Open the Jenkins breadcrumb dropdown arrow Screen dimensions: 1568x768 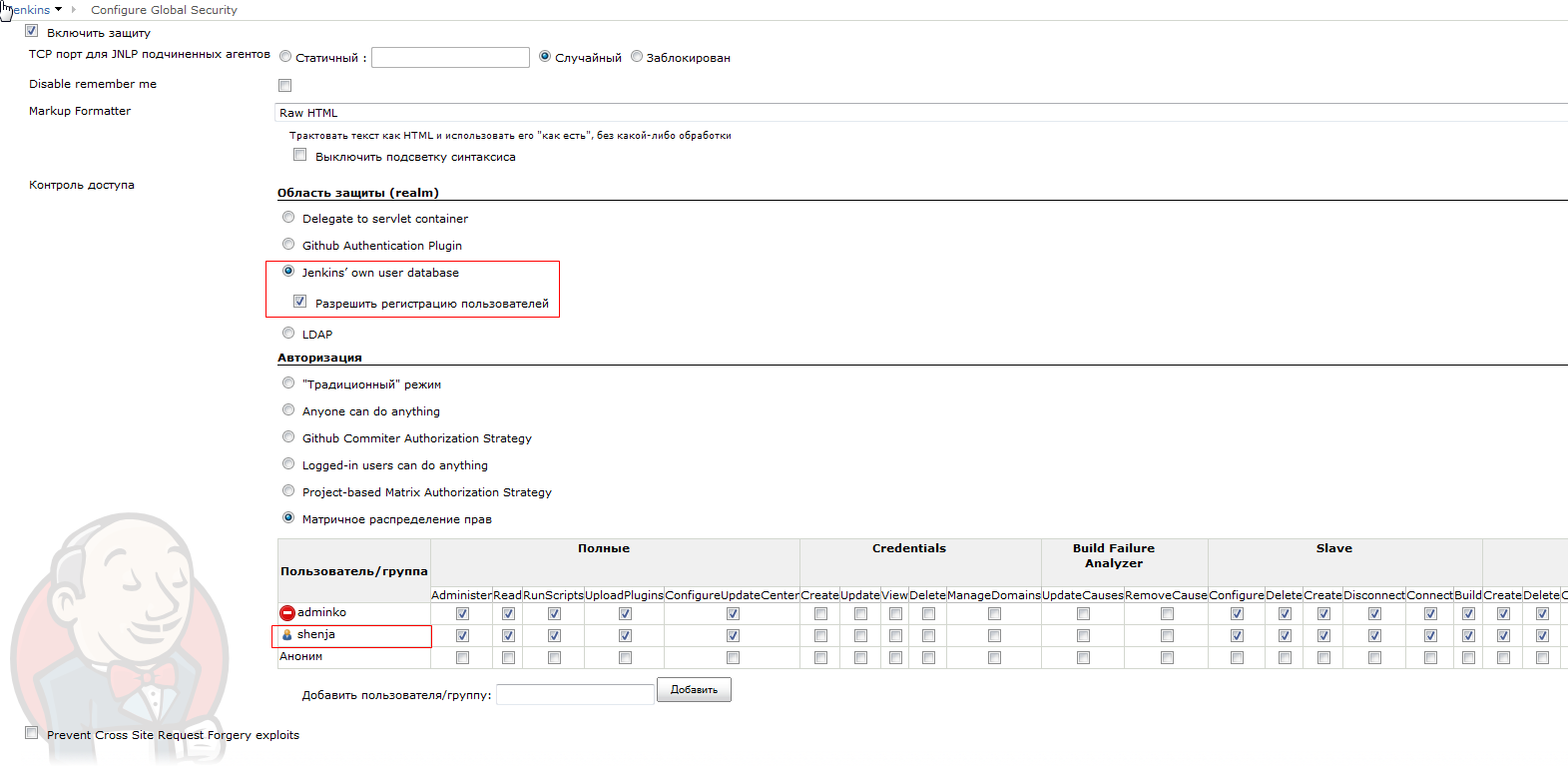(58, 10)
